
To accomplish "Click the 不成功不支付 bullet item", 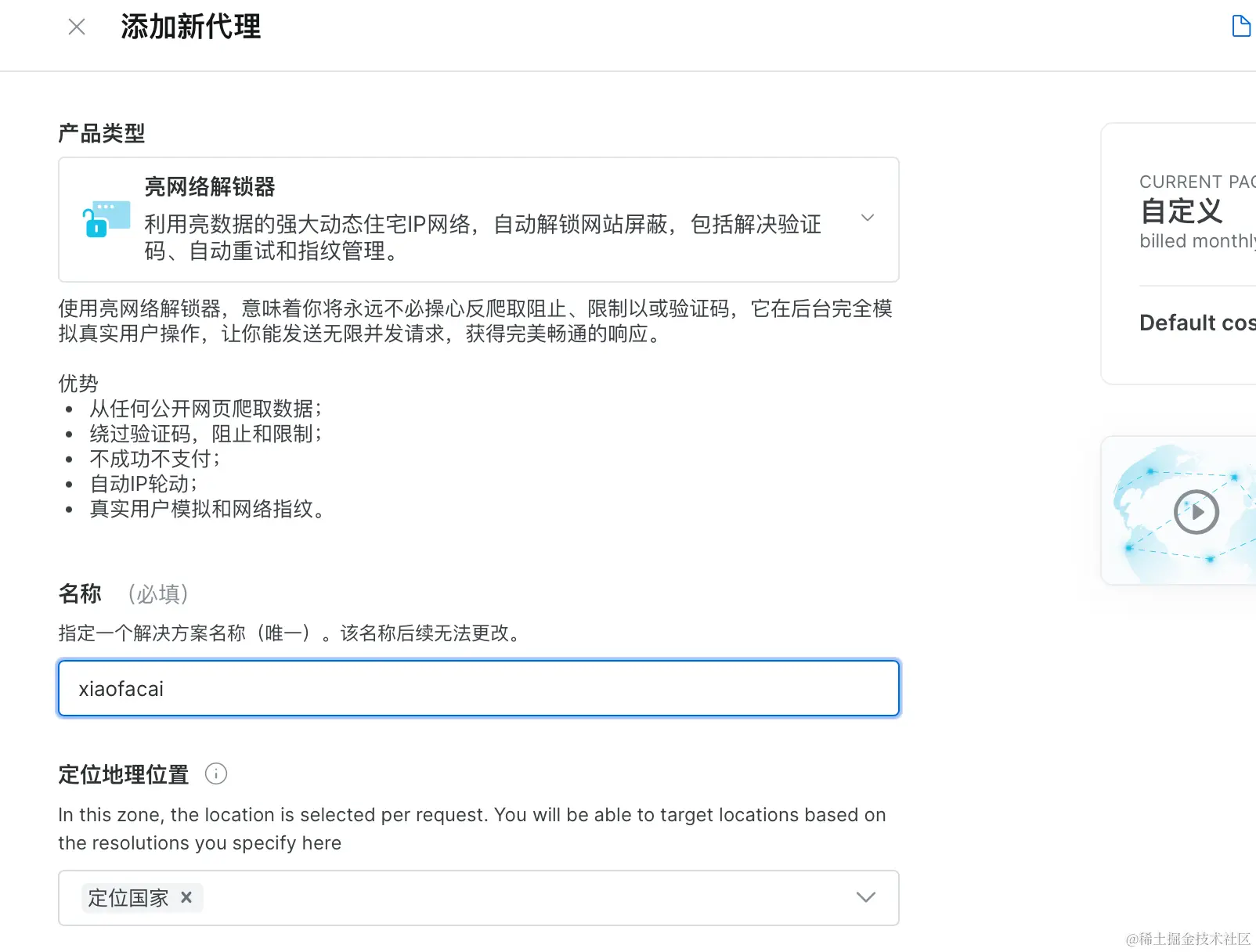I will pos(155,459).
